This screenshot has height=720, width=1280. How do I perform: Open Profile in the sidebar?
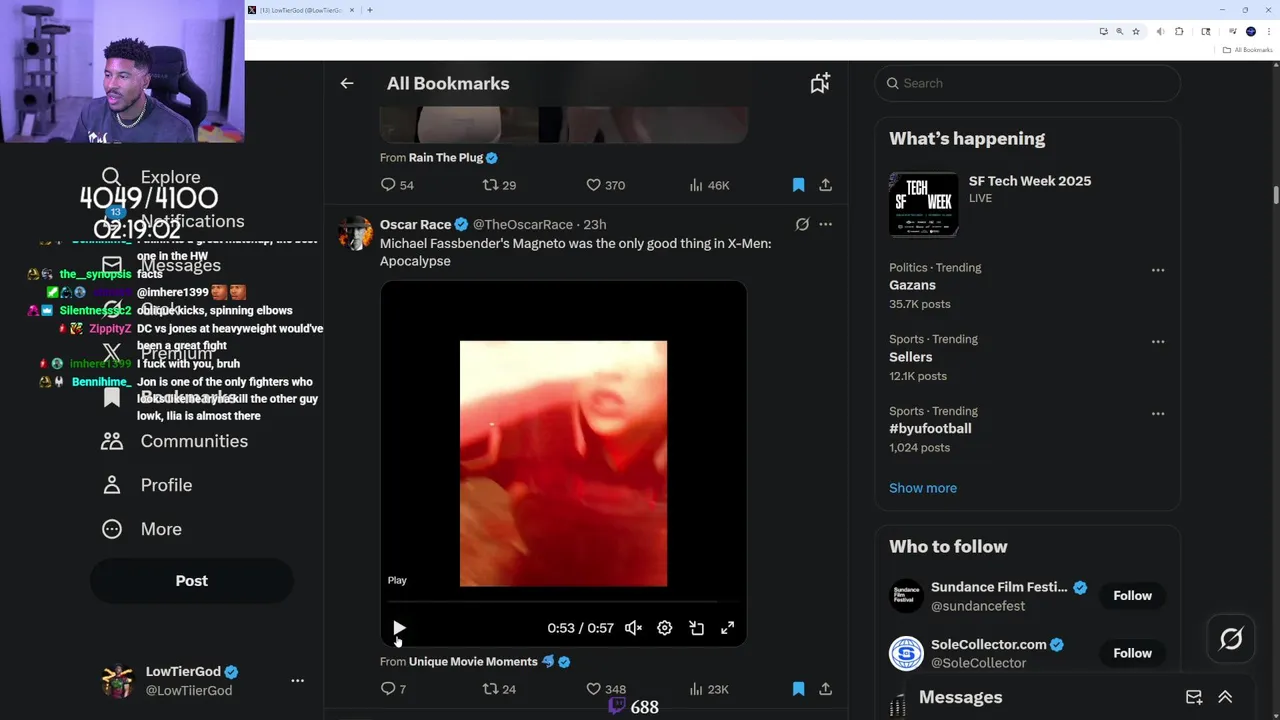click(x=146, y=485)
